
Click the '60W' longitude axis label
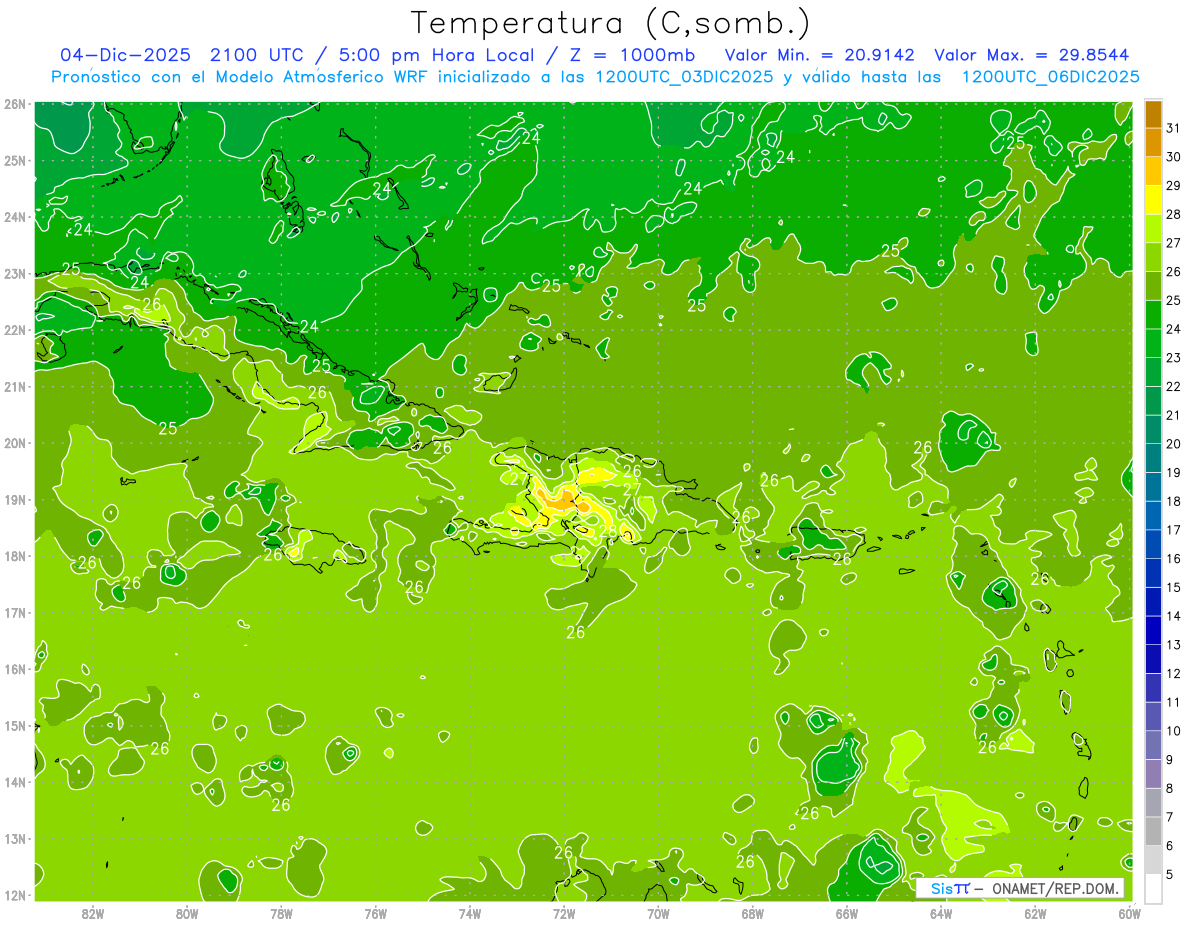[x=1129, y=913]
